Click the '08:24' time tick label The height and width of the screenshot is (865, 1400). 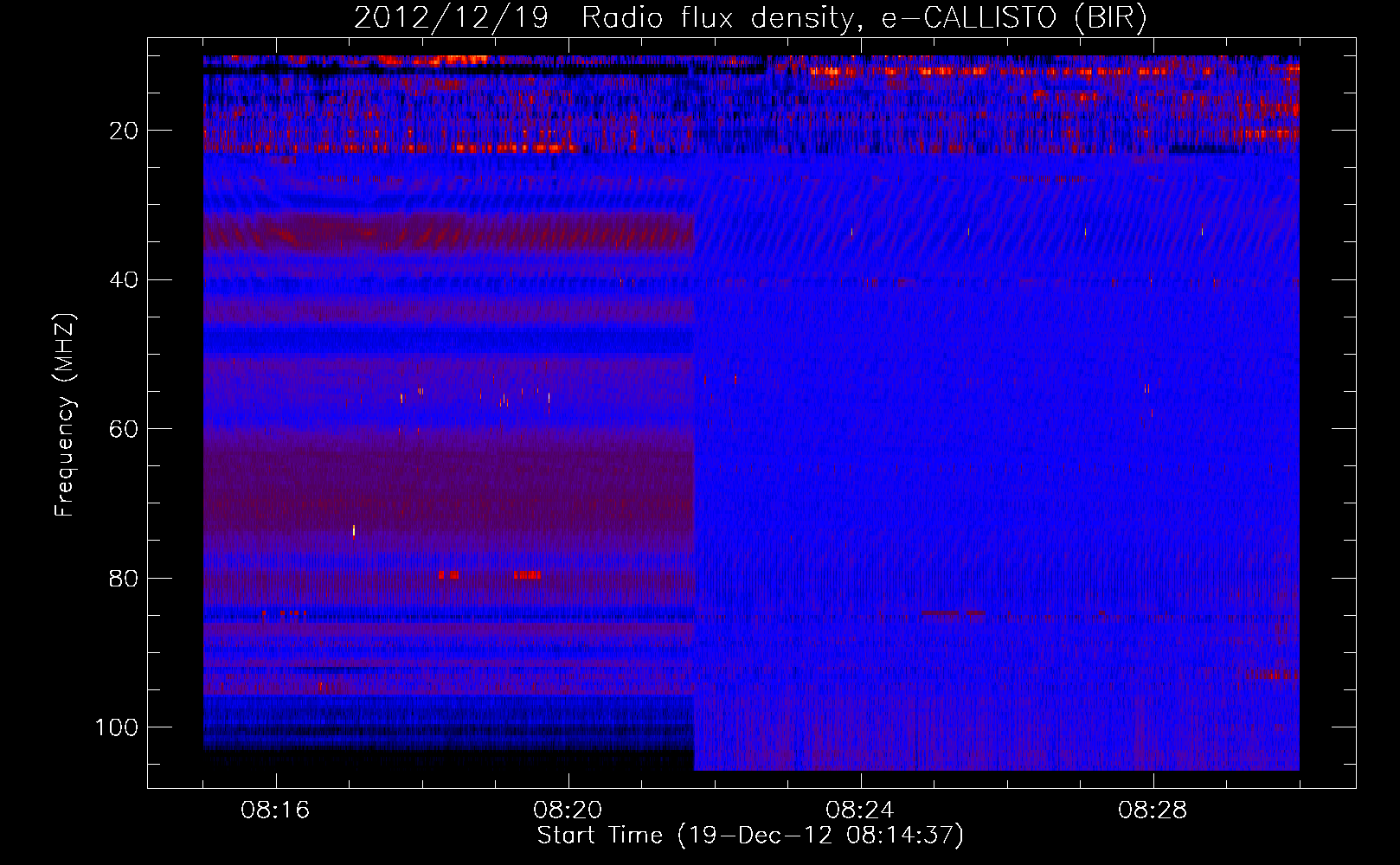tap(861, 811)
